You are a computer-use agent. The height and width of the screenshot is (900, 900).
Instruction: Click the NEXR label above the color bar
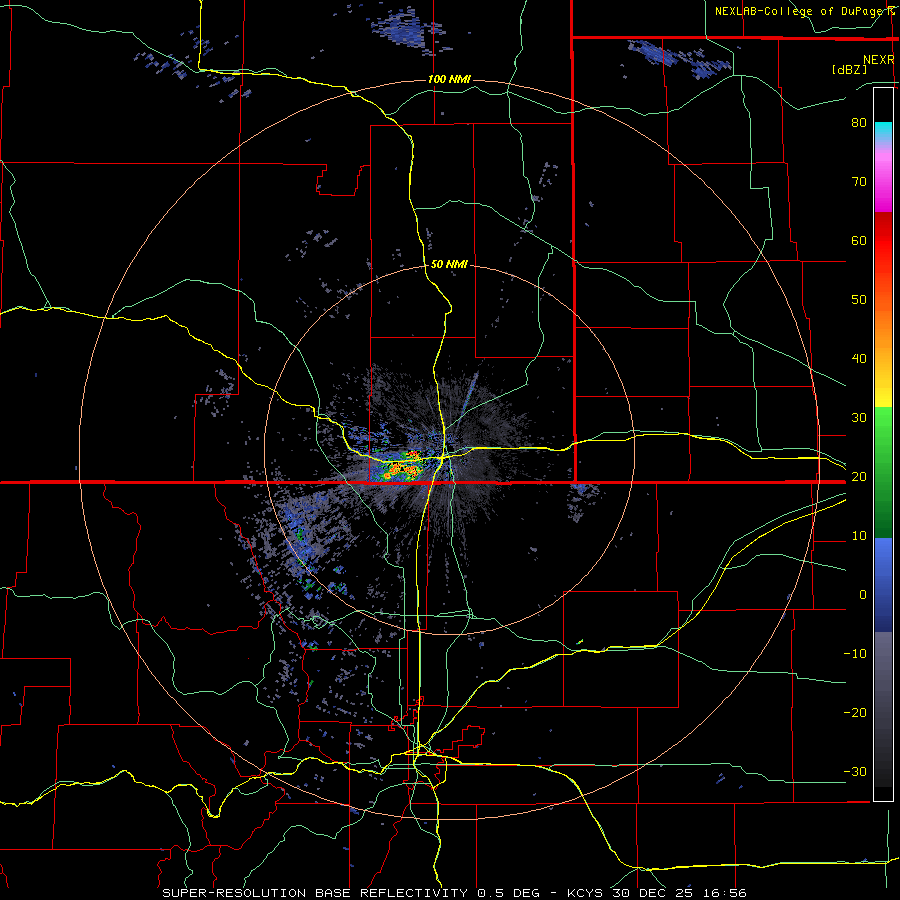878,60
